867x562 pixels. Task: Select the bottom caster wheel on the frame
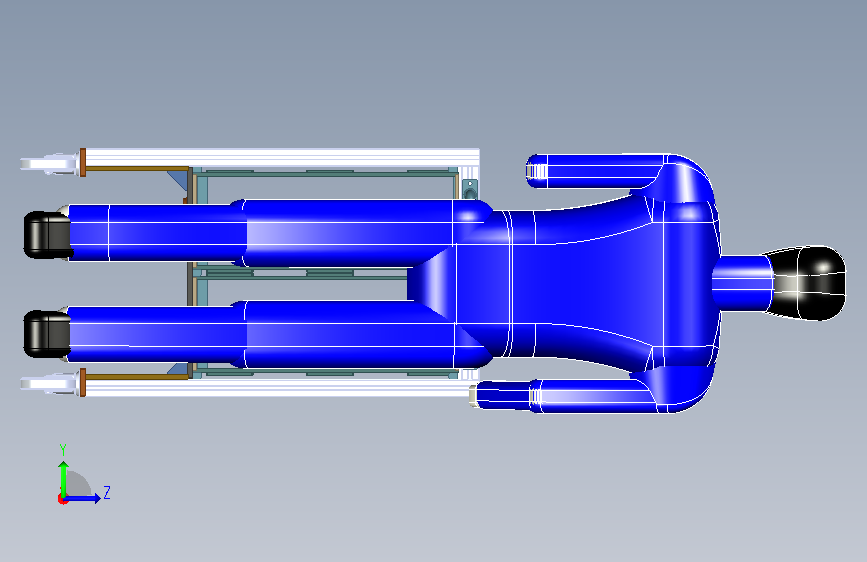tap(49, 383)
